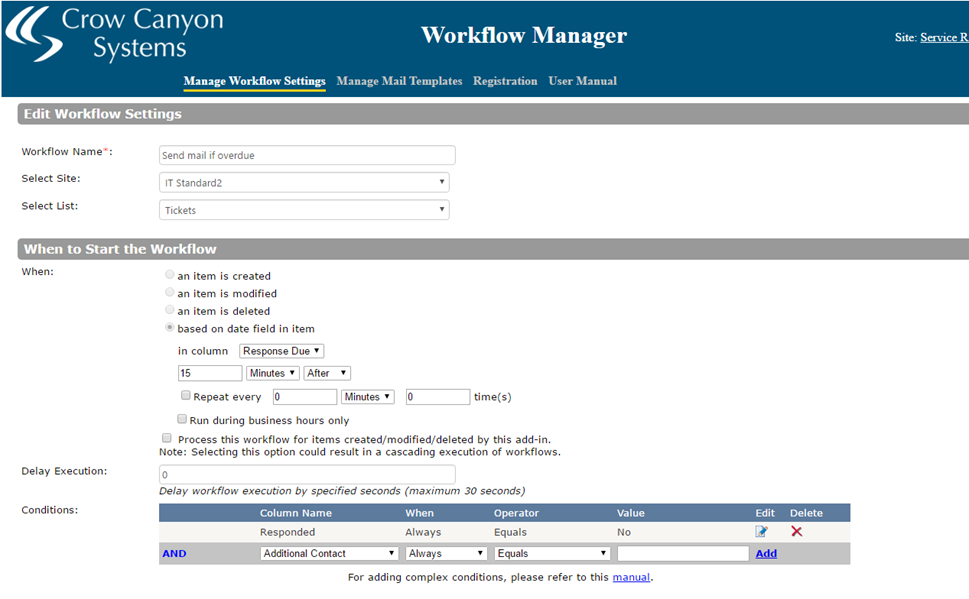Expand the Response Due column dropdown
Screen dimensions: 969x599
pos(282,351)
